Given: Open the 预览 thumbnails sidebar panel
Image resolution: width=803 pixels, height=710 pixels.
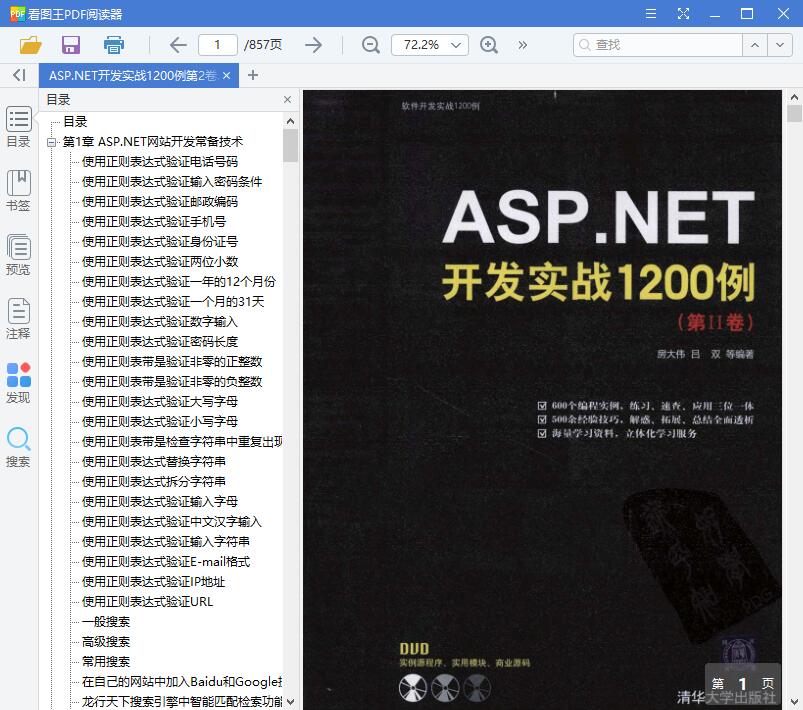Looking at the screenshot, I should (x=18, y=255).
